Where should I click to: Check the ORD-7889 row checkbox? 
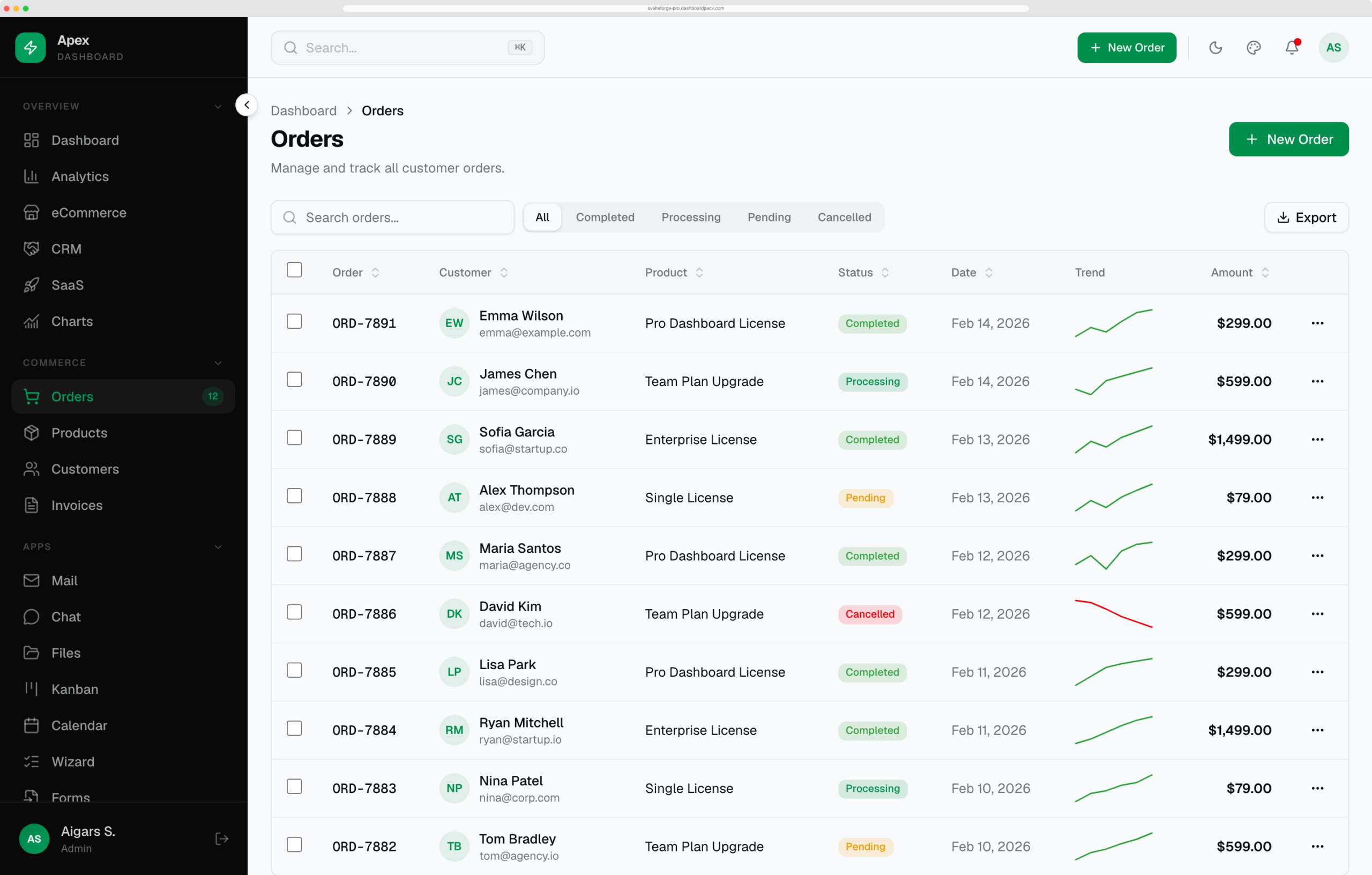coord(294,438)
